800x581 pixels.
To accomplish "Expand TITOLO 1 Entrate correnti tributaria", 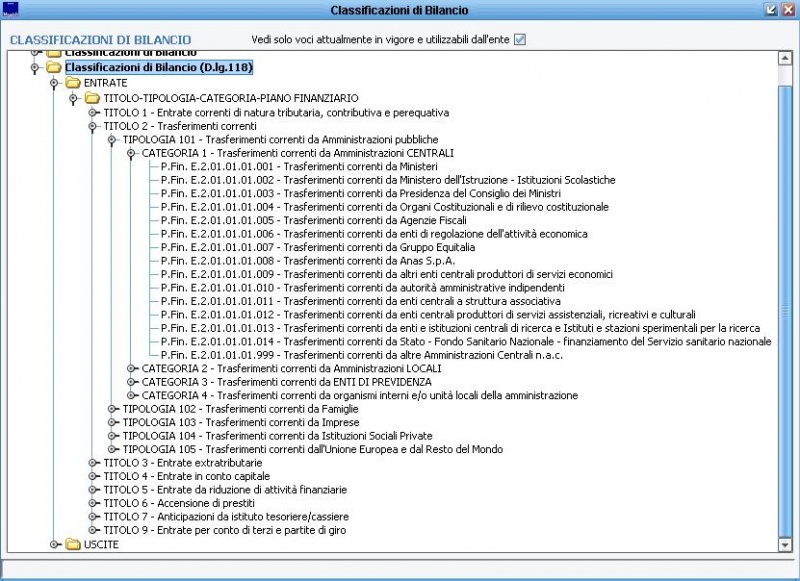I will [92, 113].
